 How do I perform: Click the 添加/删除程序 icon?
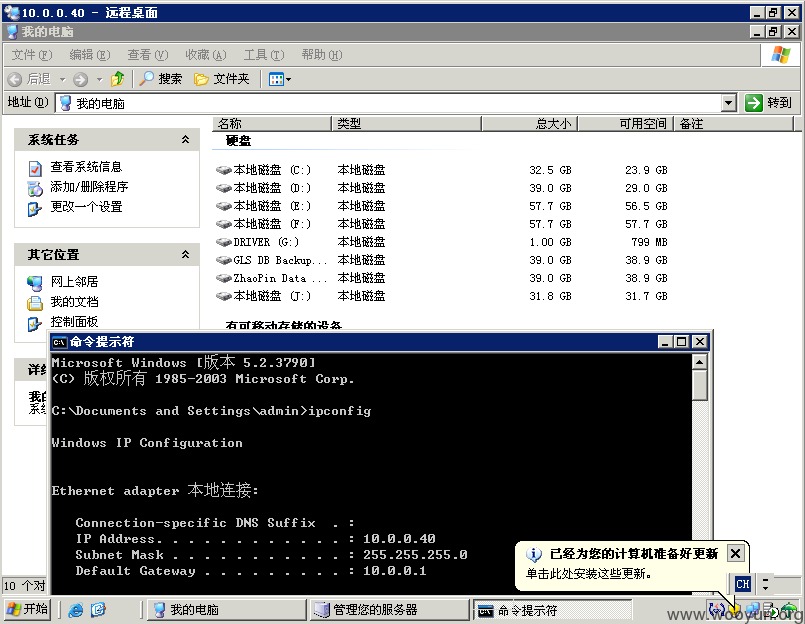pyautogui.click(x=35, y=188)
